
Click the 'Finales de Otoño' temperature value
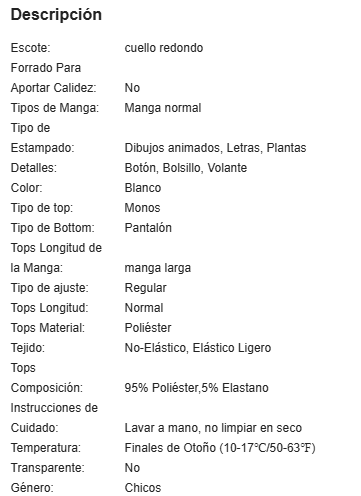pyautogui.click(x=220, y=448)
